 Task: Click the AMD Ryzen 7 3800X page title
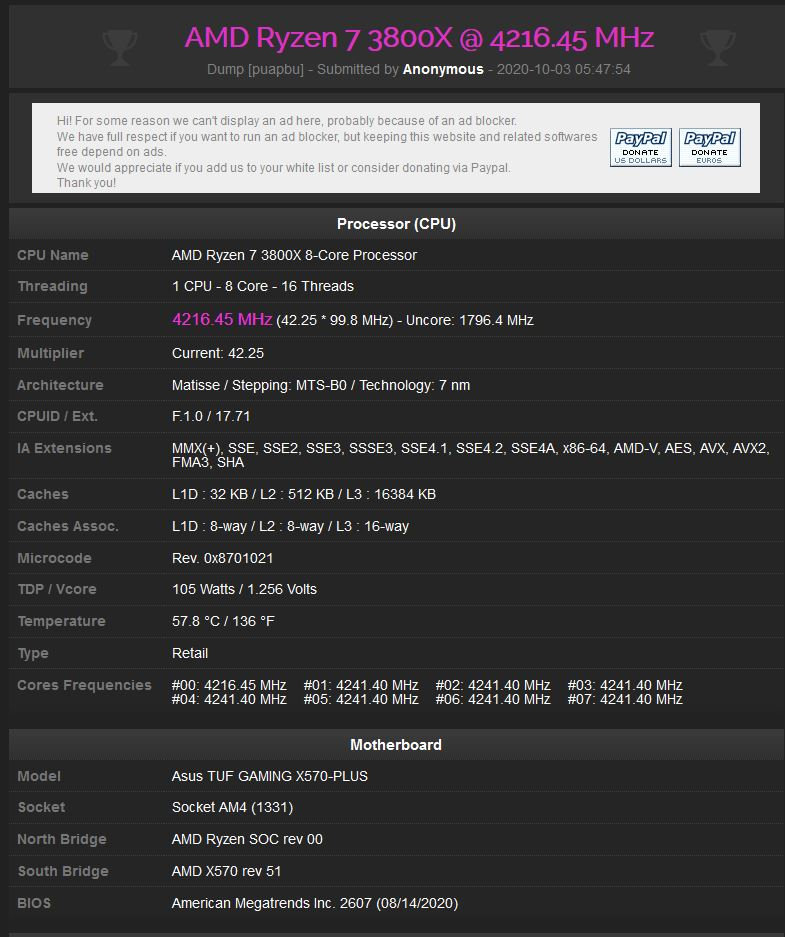click(419, 38)
